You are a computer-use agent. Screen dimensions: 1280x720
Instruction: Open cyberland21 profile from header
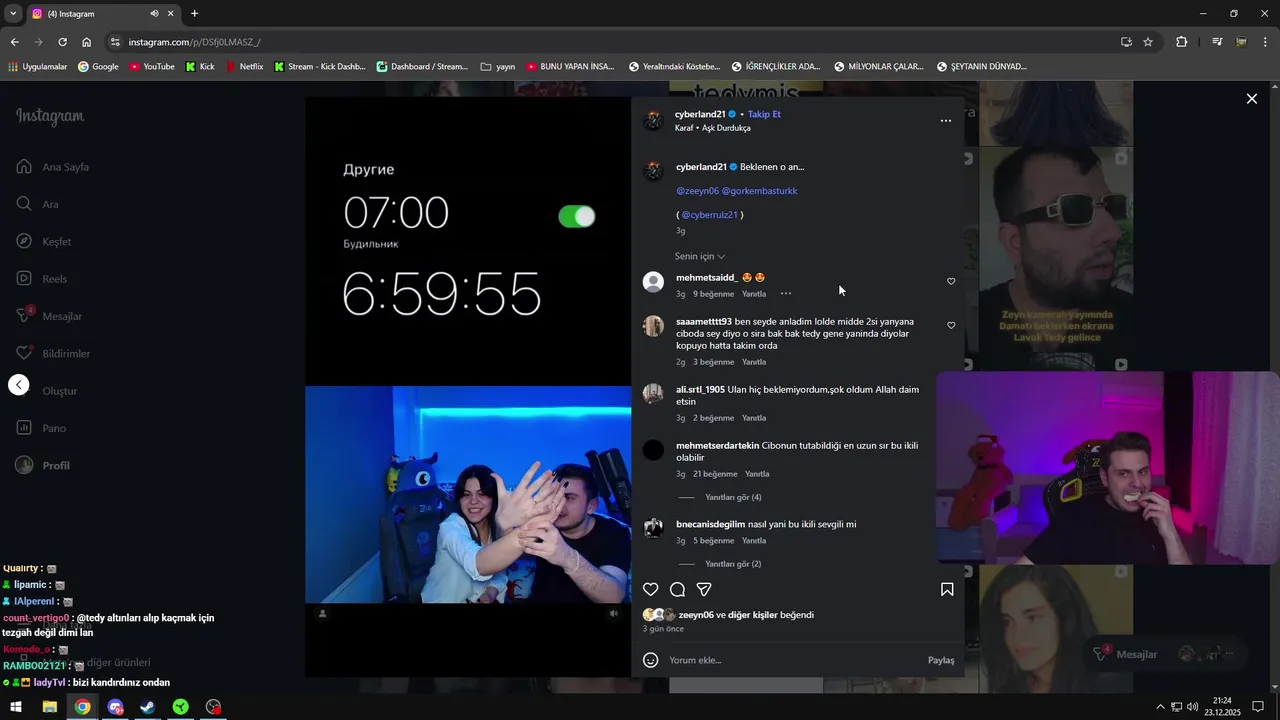click(700, 114)
